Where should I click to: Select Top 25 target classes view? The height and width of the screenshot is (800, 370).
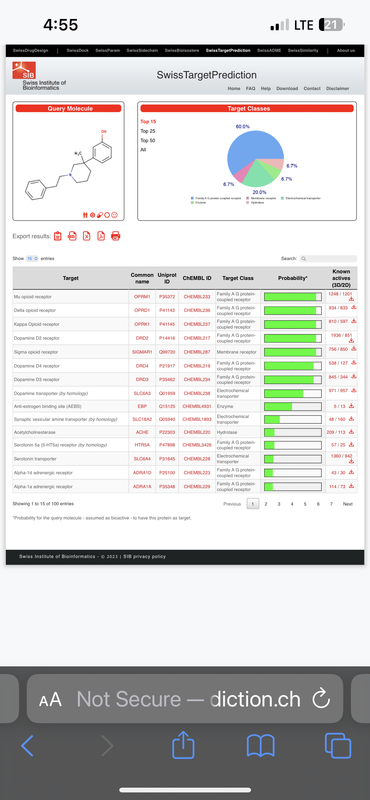click(x=148, y=131)
